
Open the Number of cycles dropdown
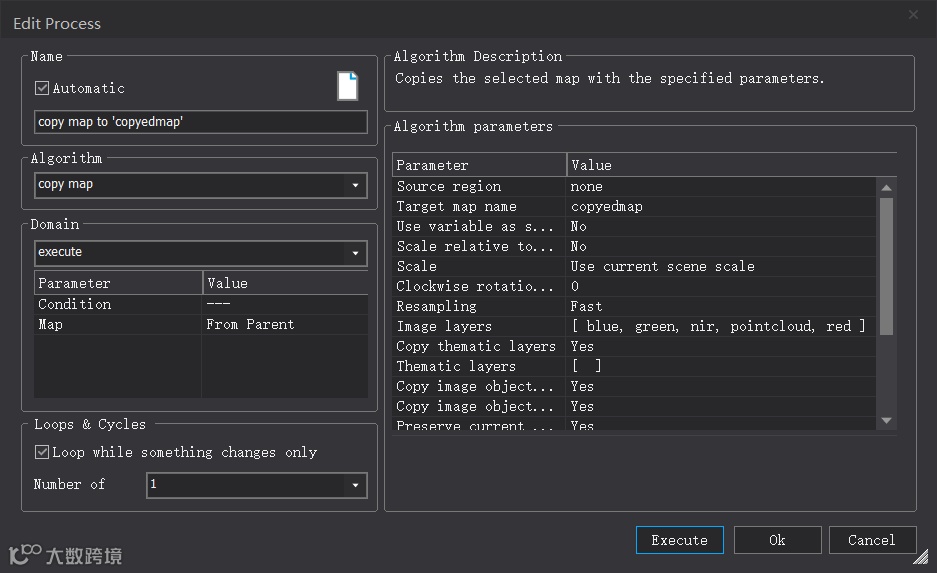(355, 485)
